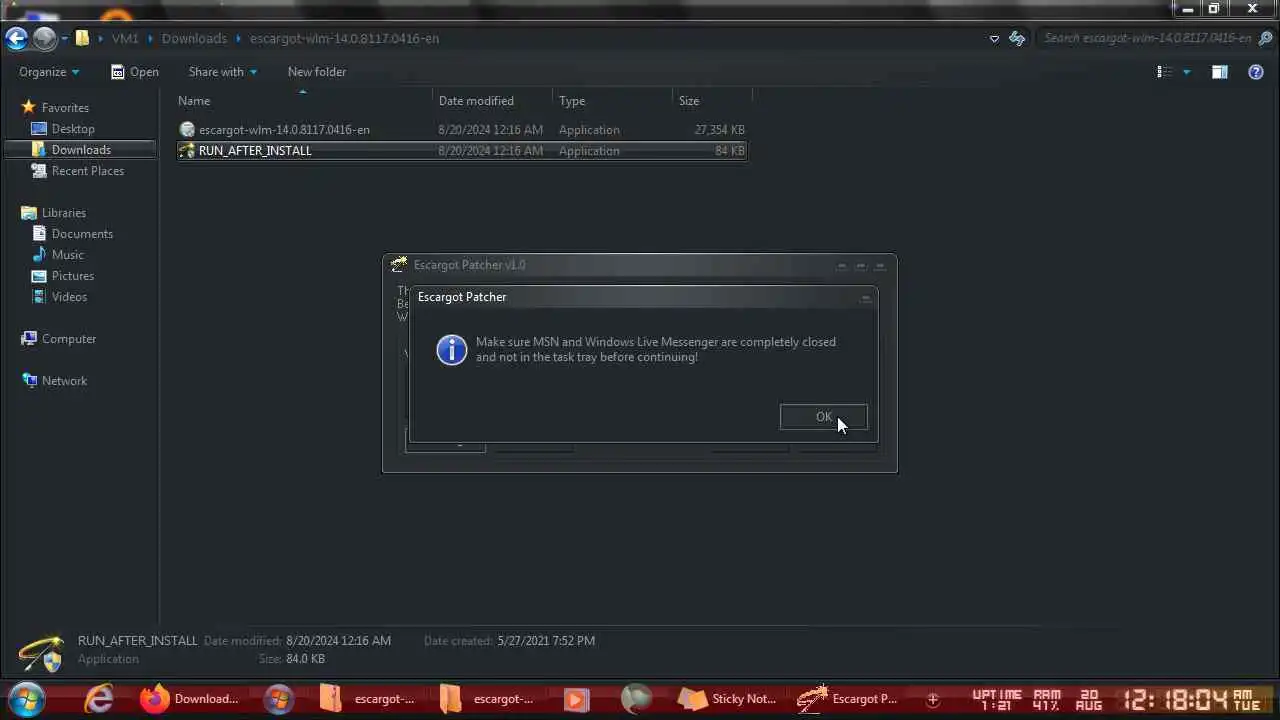Open Pictures library in the navigation pane

pyautogui.click(x=73, y=276)
